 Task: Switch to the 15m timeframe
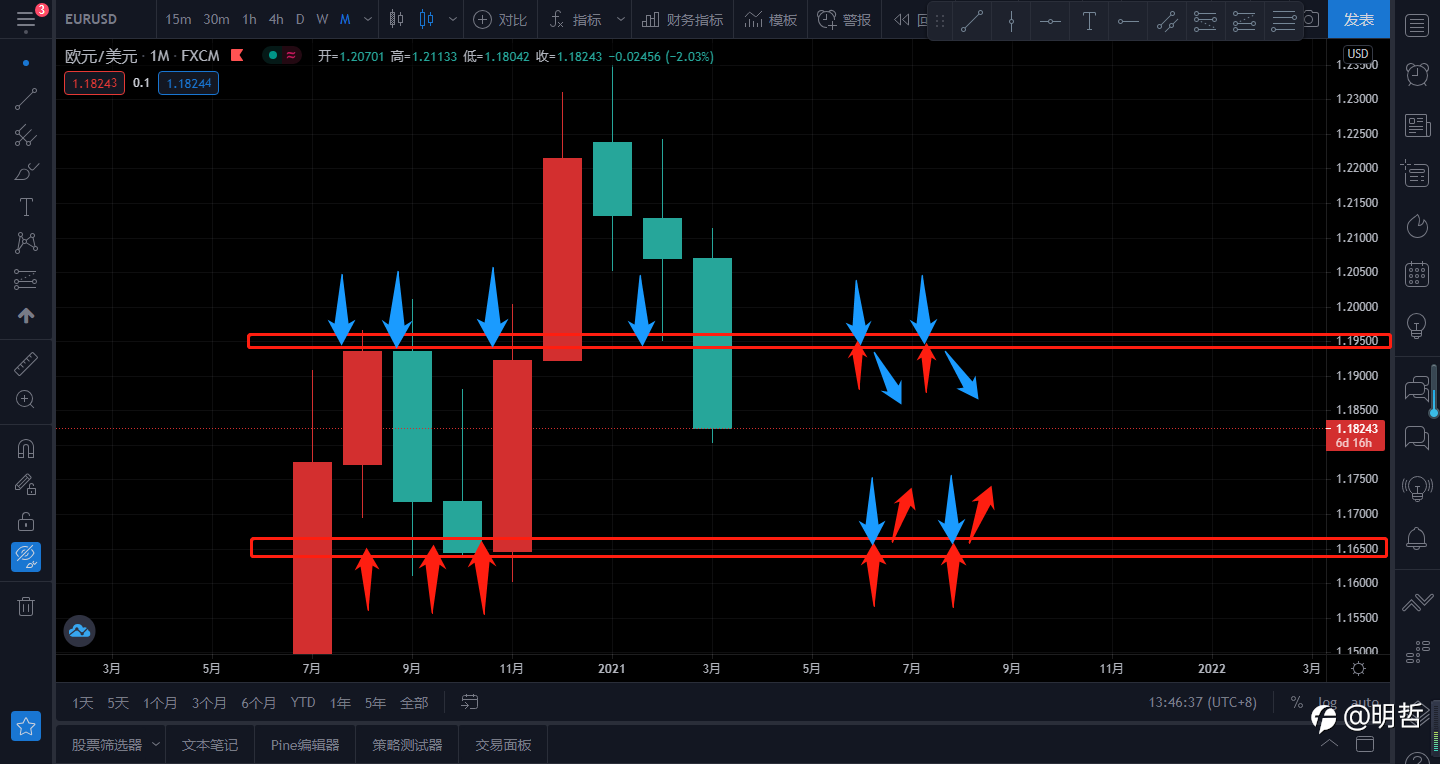[179, 19]
